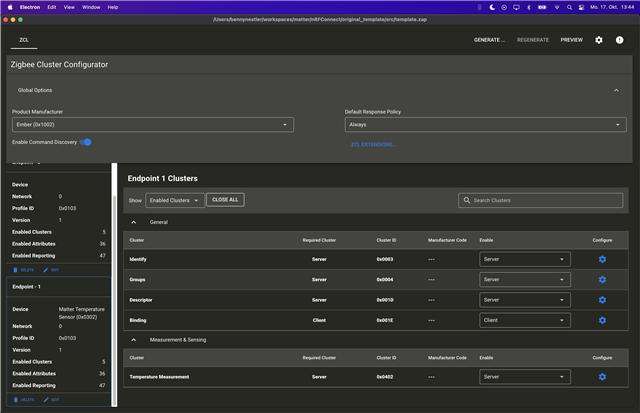This screenshot has width=640, height=413.
Task: Click the Do Not Disturb moon icon
Action: click(x=492, y=7)
